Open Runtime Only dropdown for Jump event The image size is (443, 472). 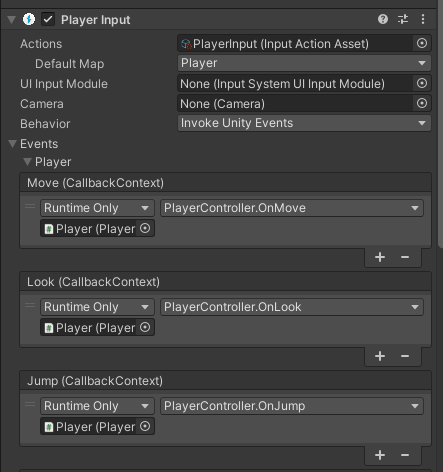tap(97, 406)
